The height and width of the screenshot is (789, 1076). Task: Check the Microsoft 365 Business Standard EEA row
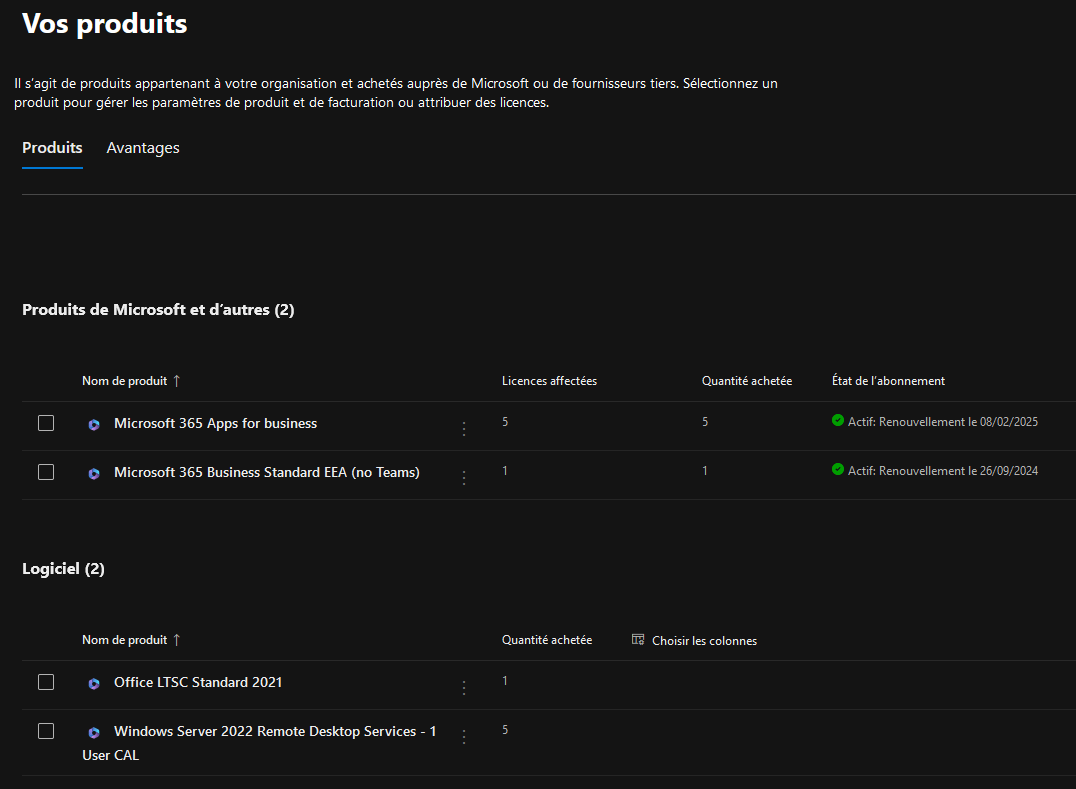46,472
